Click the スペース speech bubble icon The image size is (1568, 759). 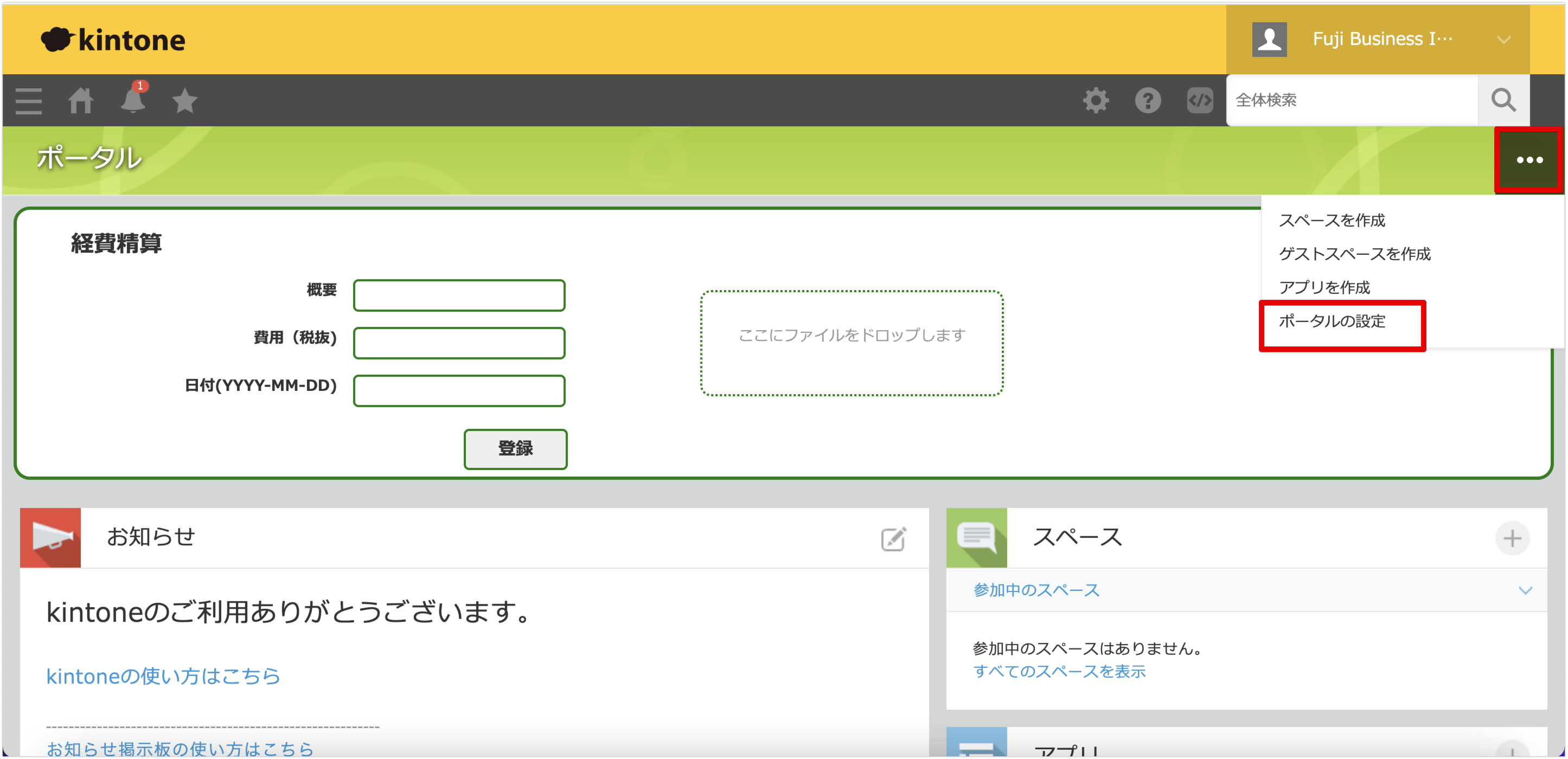point(976,537)
